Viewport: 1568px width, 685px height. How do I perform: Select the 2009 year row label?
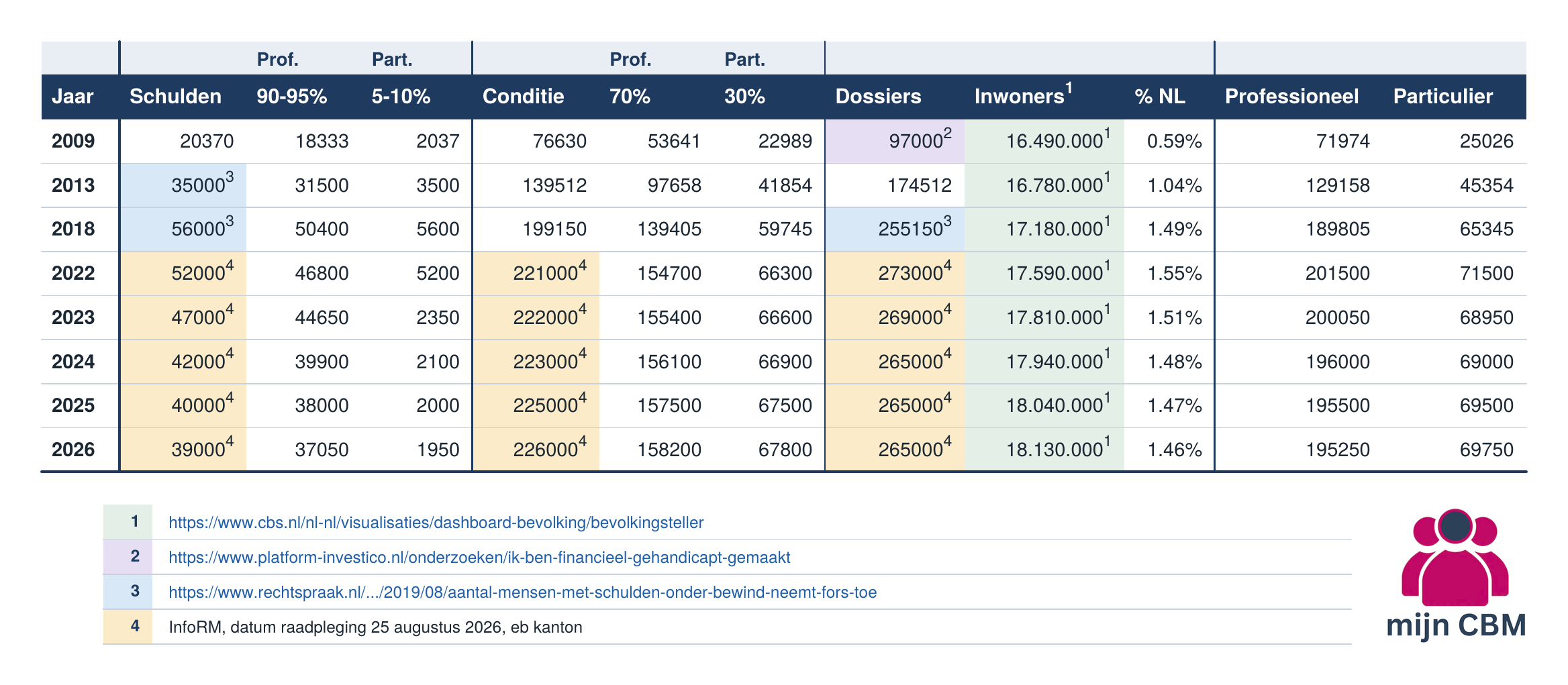[73, 141]
